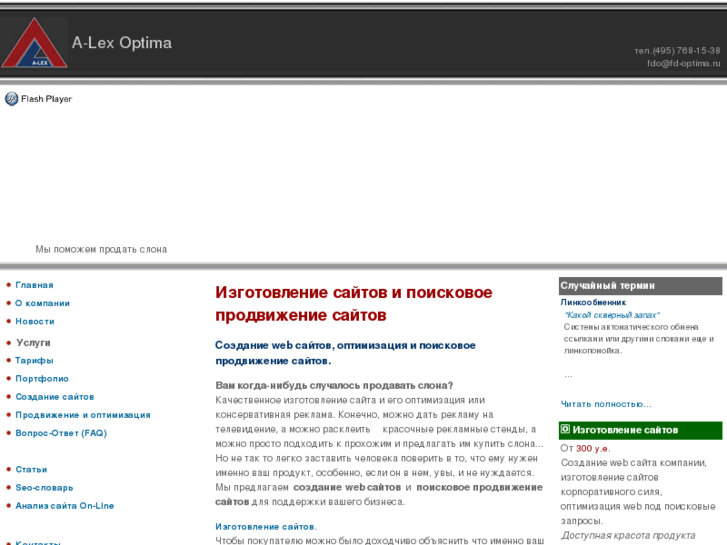Click the Flash Player plugin icon
727x545 pixels.
tap(12, 99)
